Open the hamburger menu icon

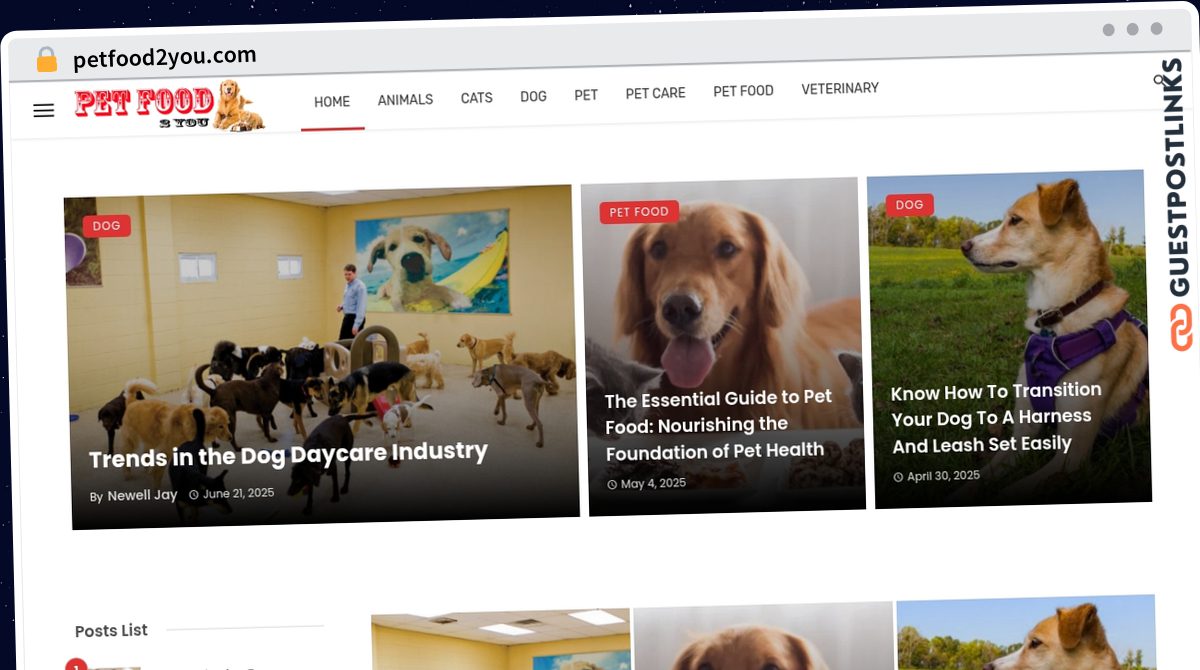[44, 111]
